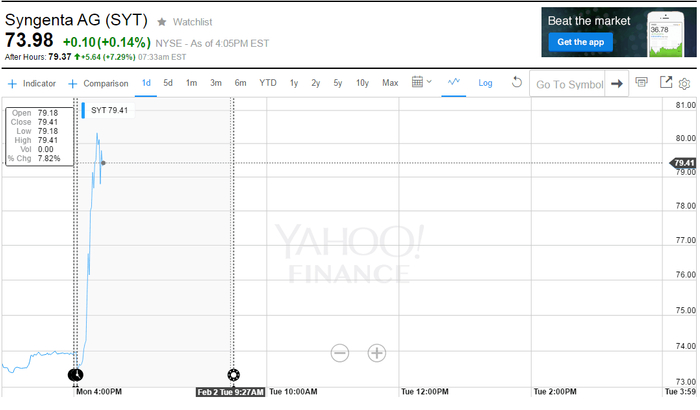Click the Watchlist link
700x410 pixels.
[192, 22]
